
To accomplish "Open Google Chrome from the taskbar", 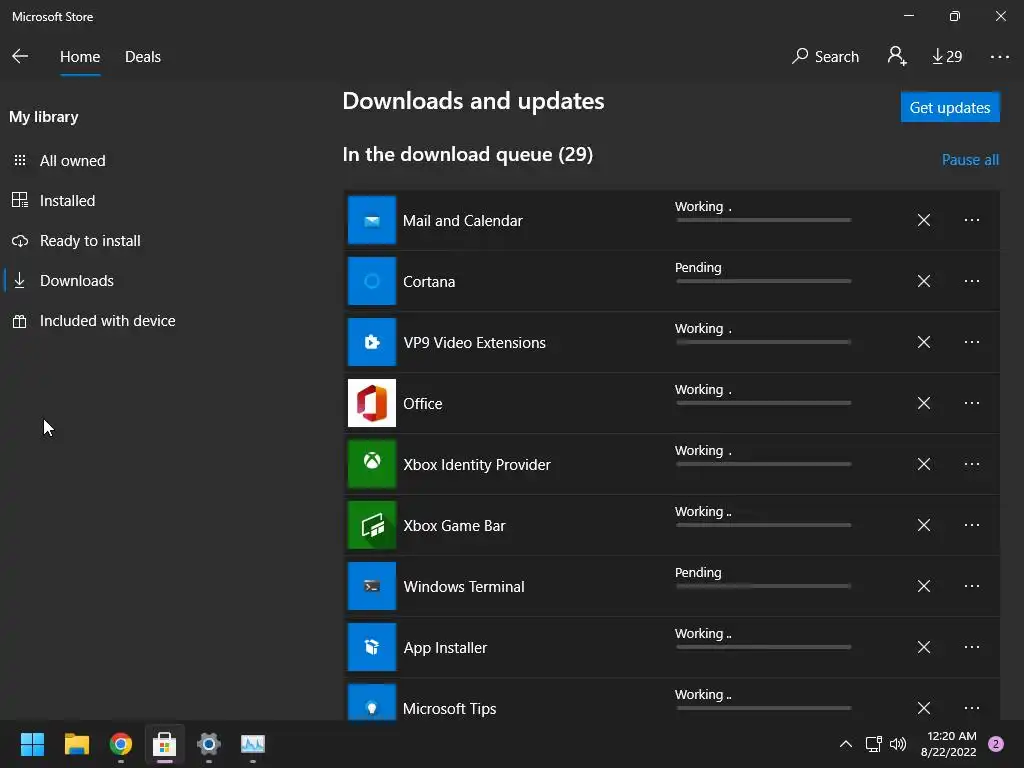I will pos(121,744).
